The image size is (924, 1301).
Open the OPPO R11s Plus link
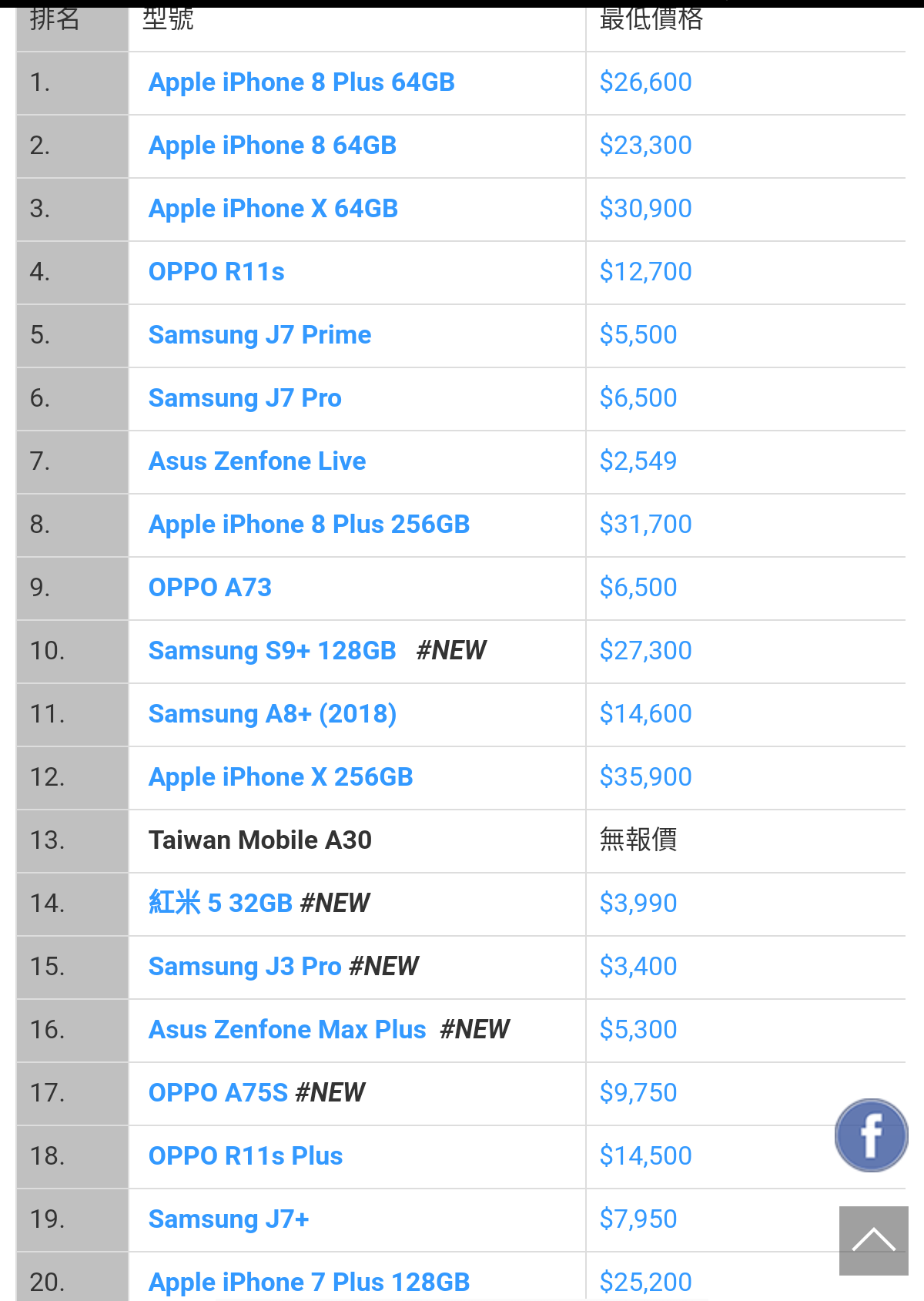246,1156
